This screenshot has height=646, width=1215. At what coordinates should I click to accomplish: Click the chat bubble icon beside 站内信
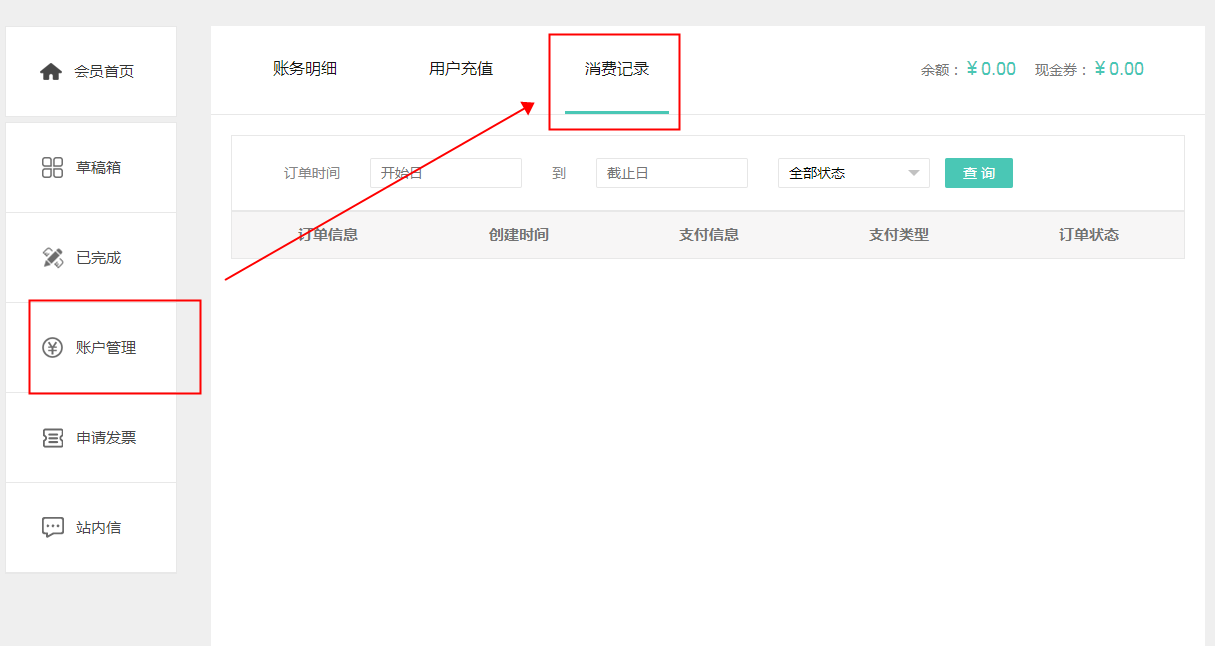(52, 528)
